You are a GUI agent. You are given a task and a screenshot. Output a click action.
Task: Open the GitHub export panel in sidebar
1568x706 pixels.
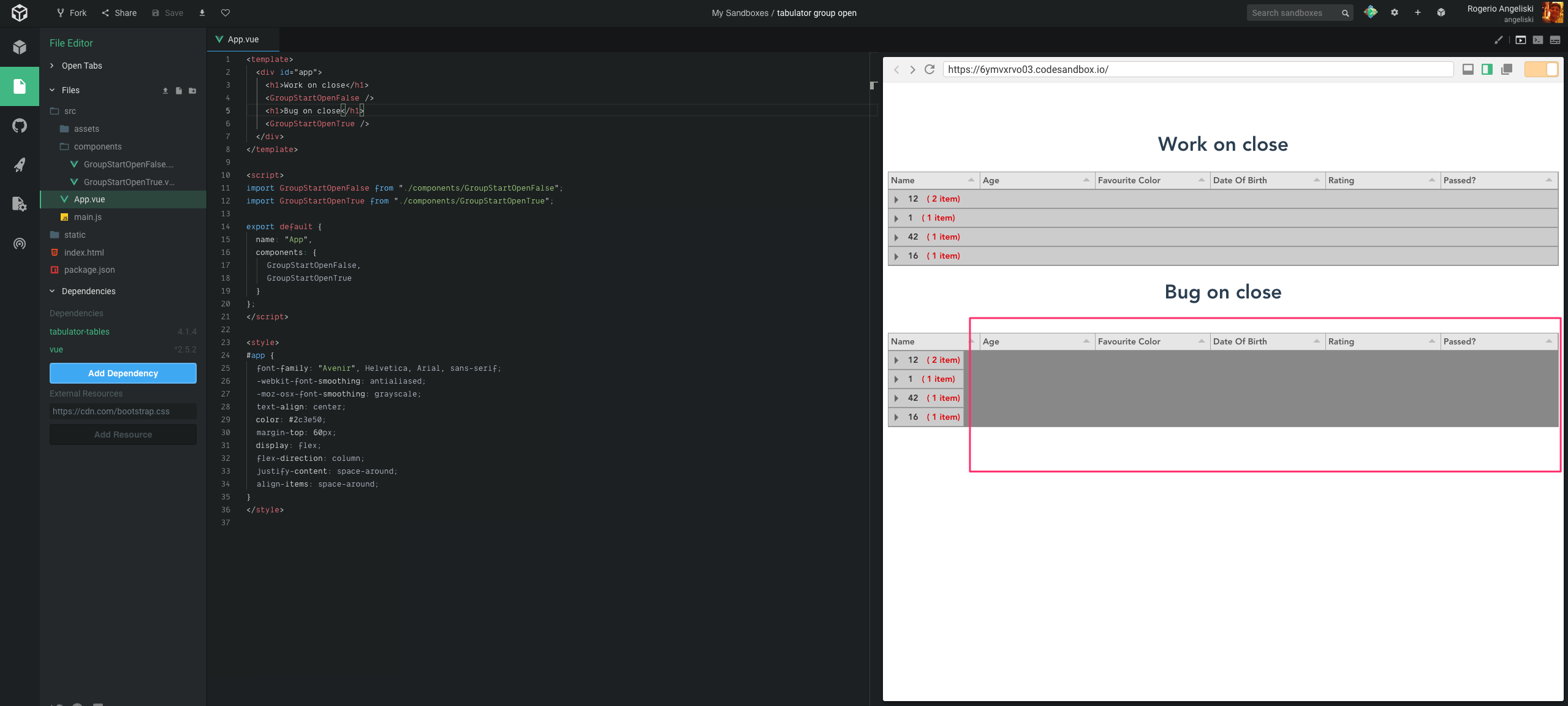pos(20,126)
